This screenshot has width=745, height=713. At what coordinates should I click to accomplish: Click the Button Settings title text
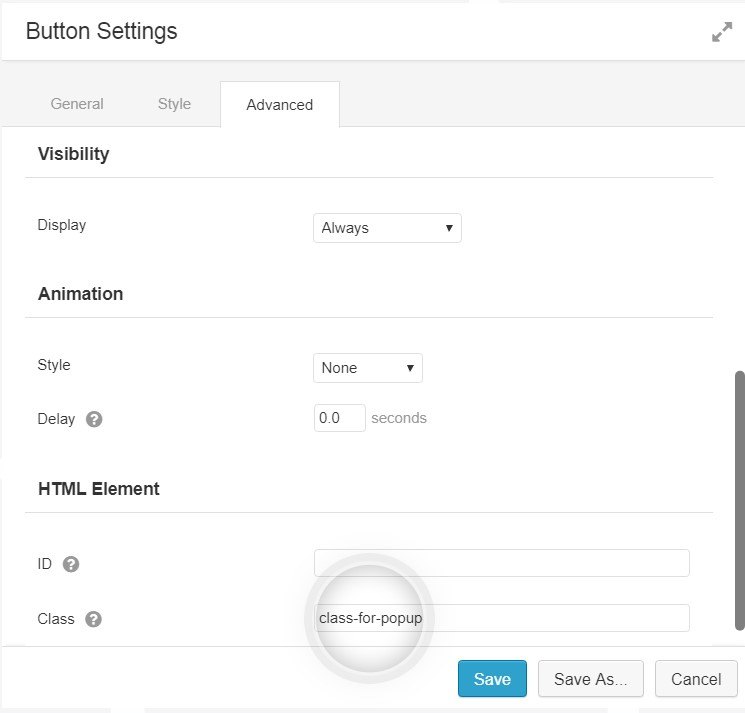[x=102, y=31]
